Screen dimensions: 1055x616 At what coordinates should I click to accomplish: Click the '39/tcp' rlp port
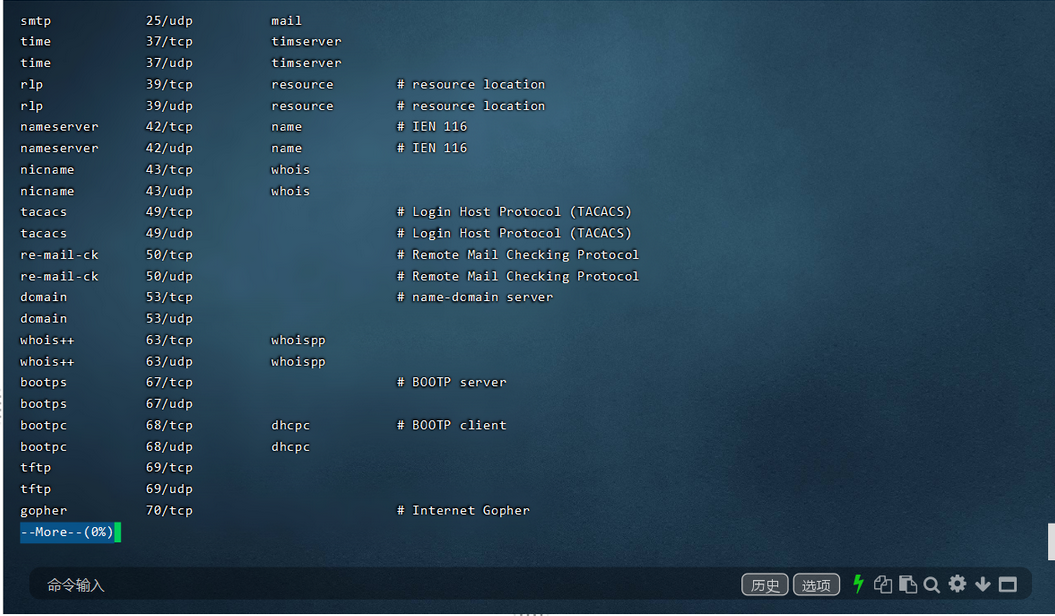coord(169,85)
